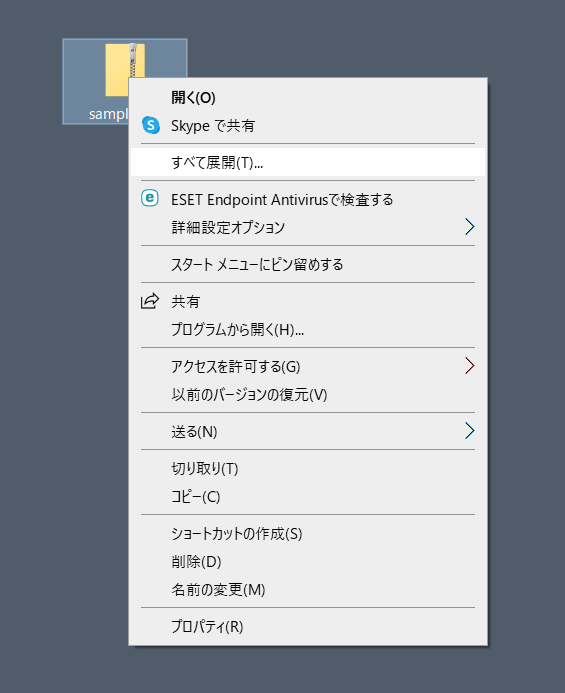Click the ESET Endpoint Antivirus icon
The height and width of the screenshot is (693, 565).
point(150,198)
